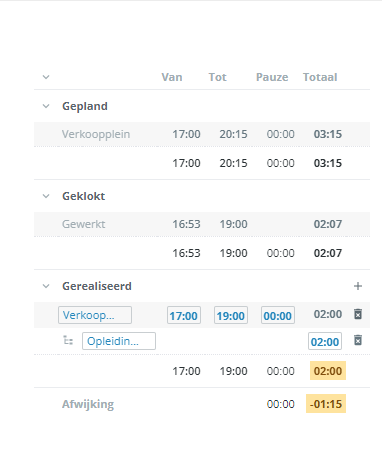Click the Afwijking label
Viewport: 382px width, 452px height.
tap(88, 404)
